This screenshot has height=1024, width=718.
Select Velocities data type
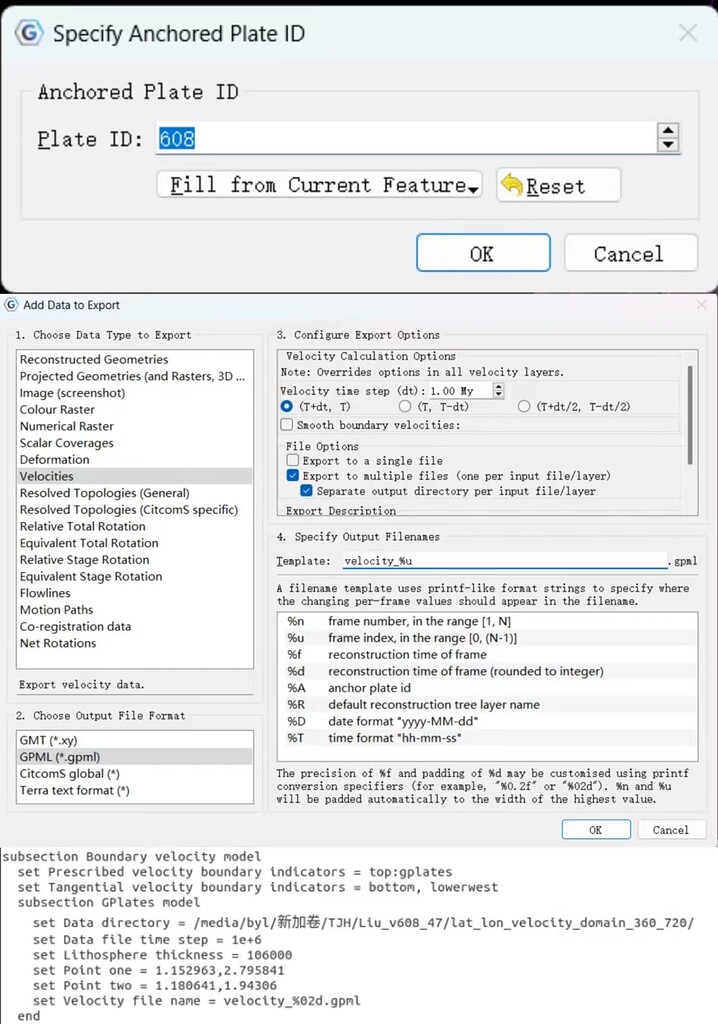point(135,476)
